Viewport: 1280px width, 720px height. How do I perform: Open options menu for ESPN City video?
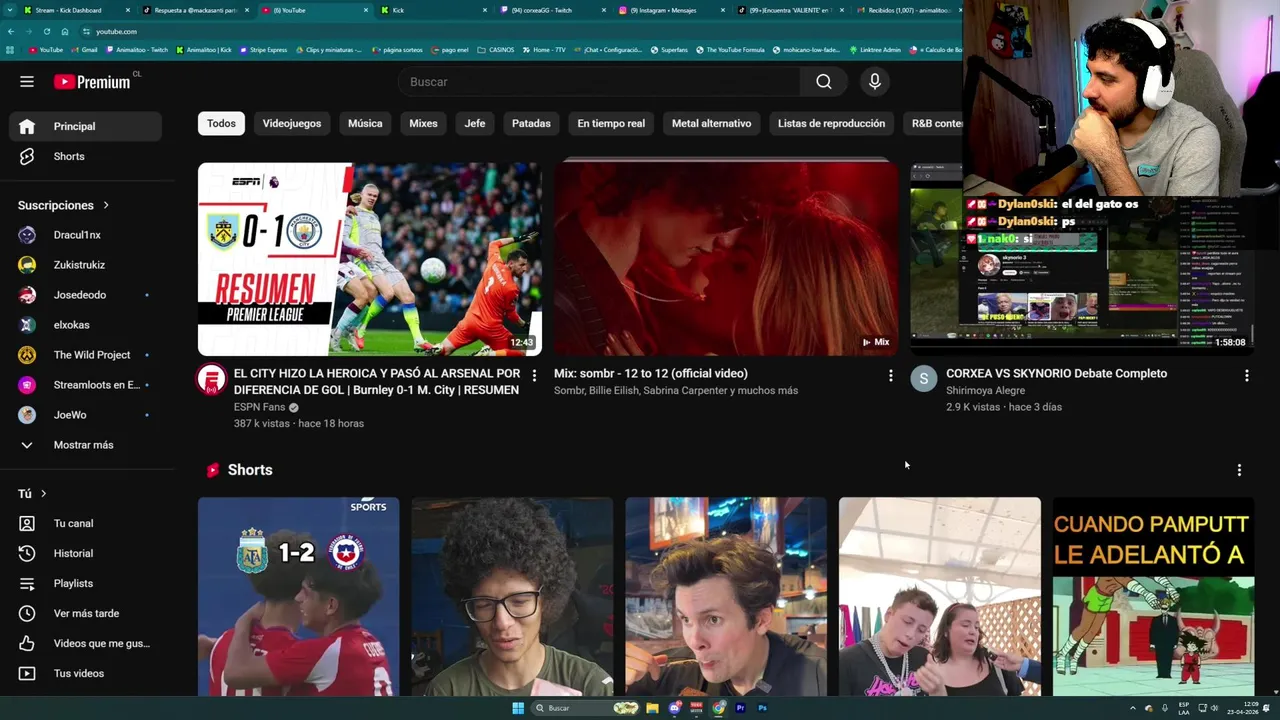tap(534, 375)
